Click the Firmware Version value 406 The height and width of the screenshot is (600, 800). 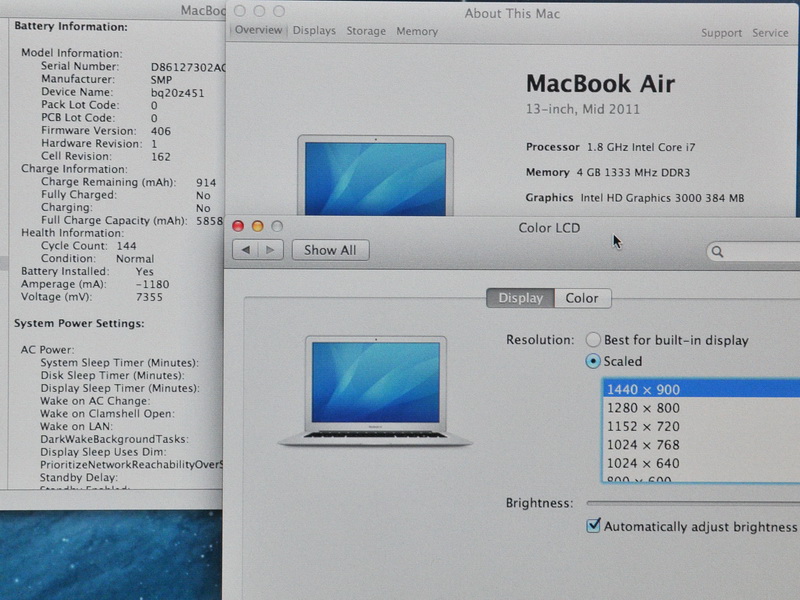click(x=161, y=131)
